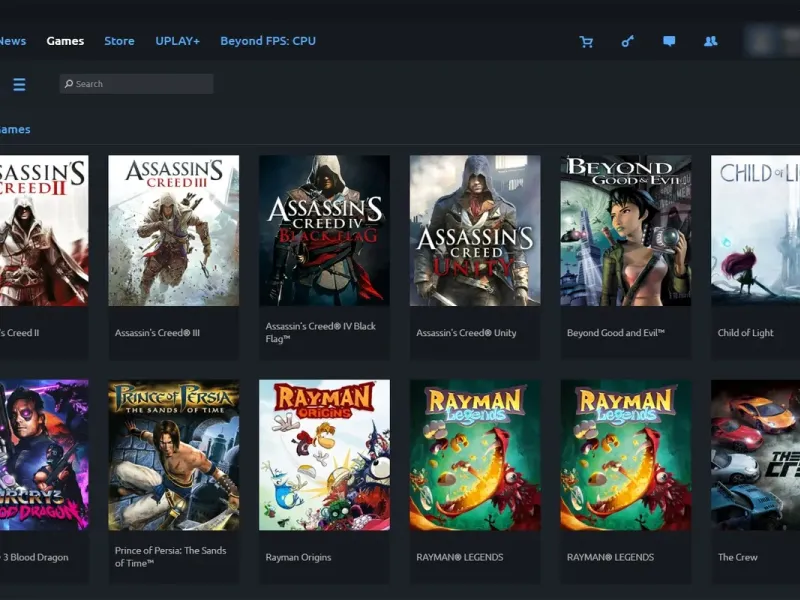Viewport: 800px width, 600px height.
Task: Select Beyond Good & Evil cover art
Action: click(626, 231)
